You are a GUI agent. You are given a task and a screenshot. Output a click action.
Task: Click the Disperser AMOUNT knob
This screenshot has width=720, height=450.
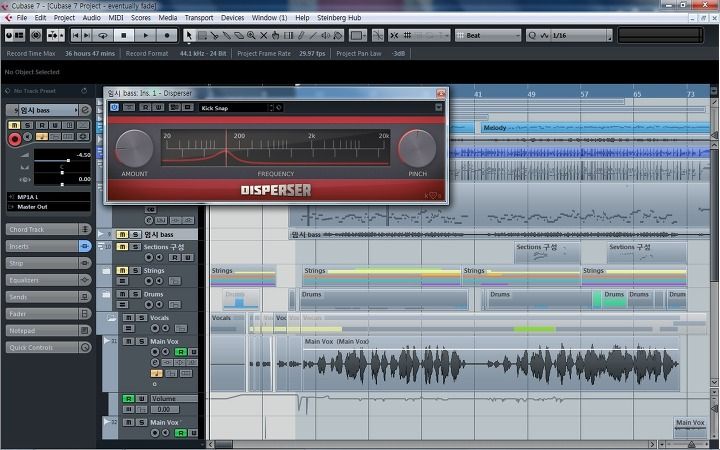[134, 148]
